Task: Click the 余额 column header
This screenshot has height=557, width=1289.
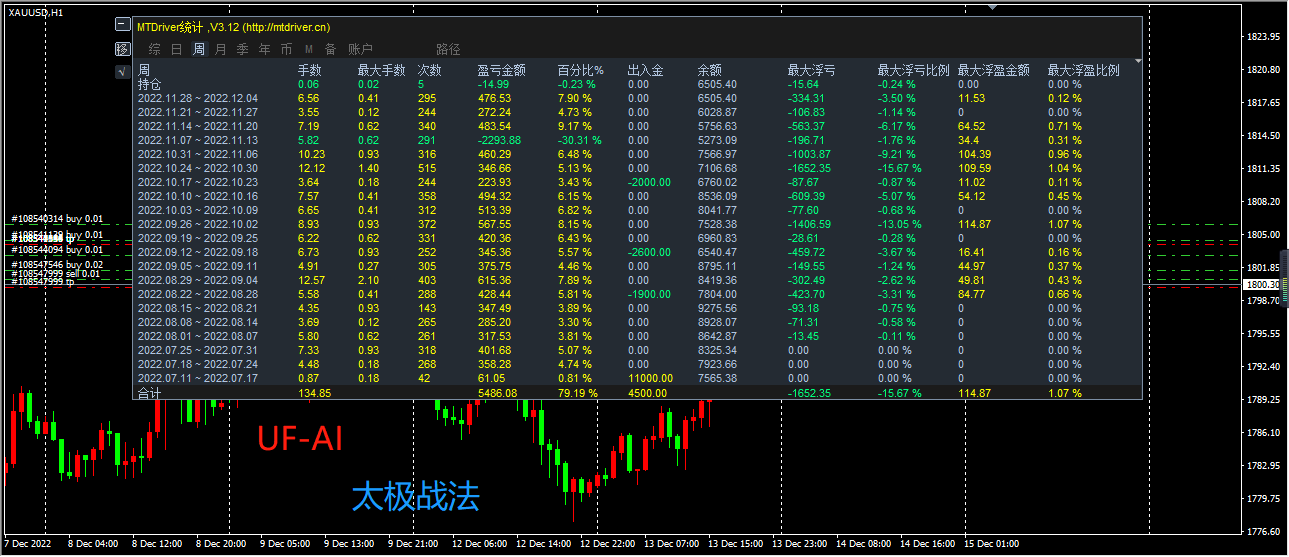Action: (710, 71)
